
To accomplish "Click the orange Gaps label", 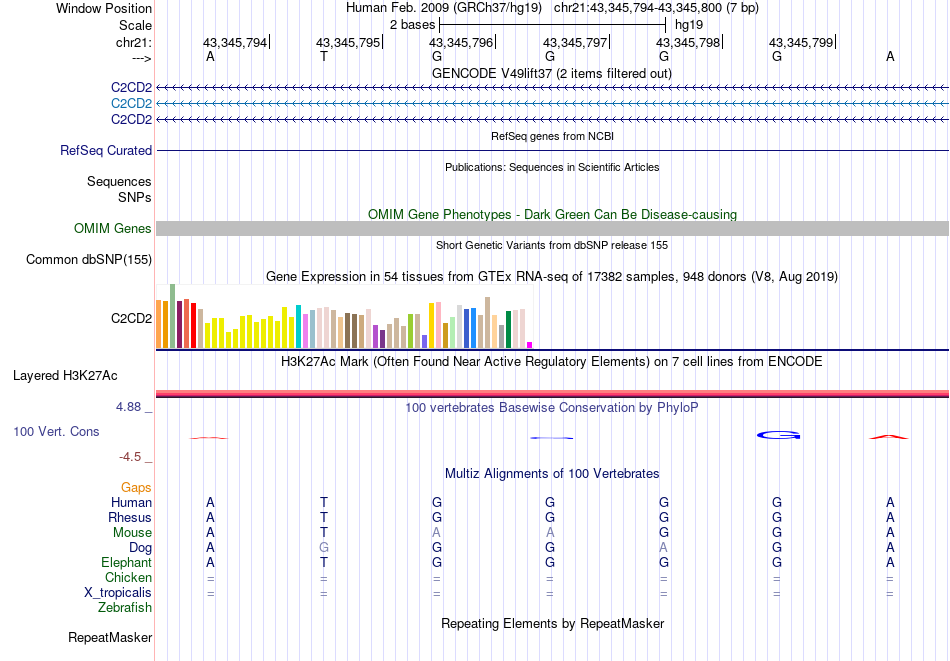I will tap(136, 488).
